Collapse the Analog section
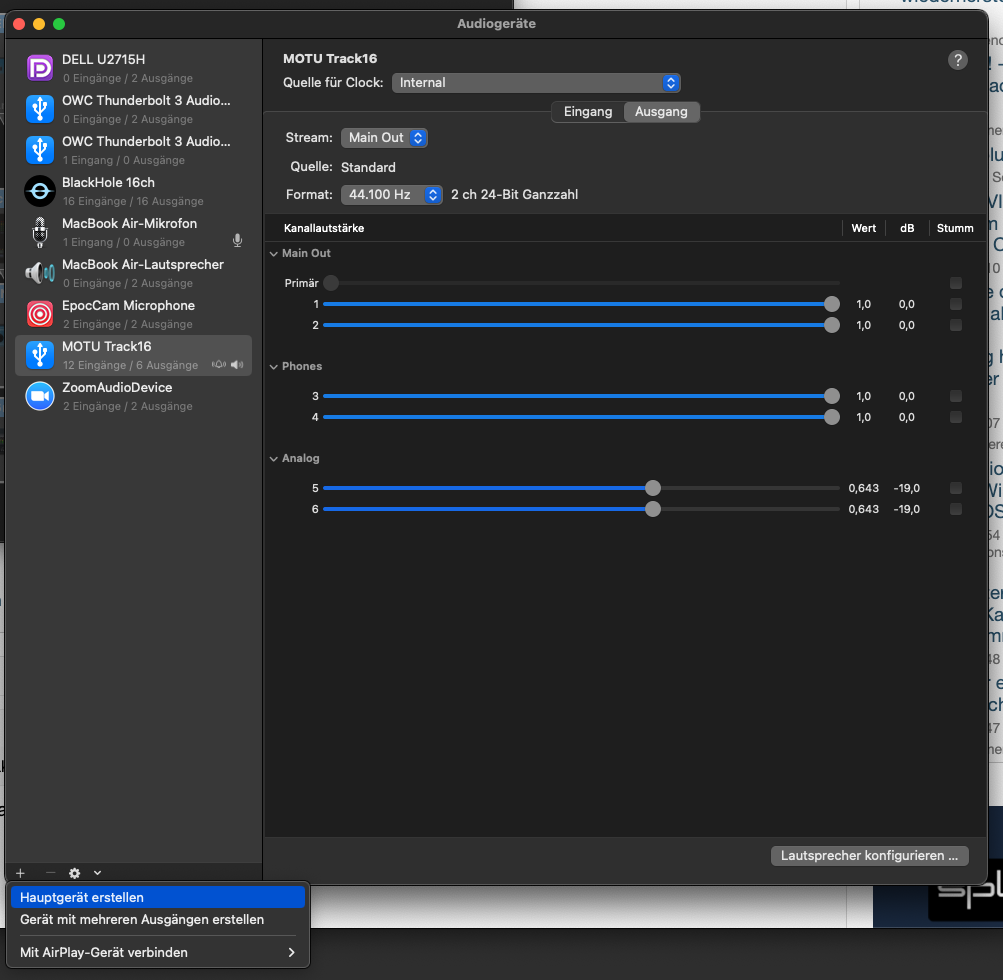Image resolution: width=1003 pixels, height=980 pixels. pyautogui.click(x=274, y=459)
